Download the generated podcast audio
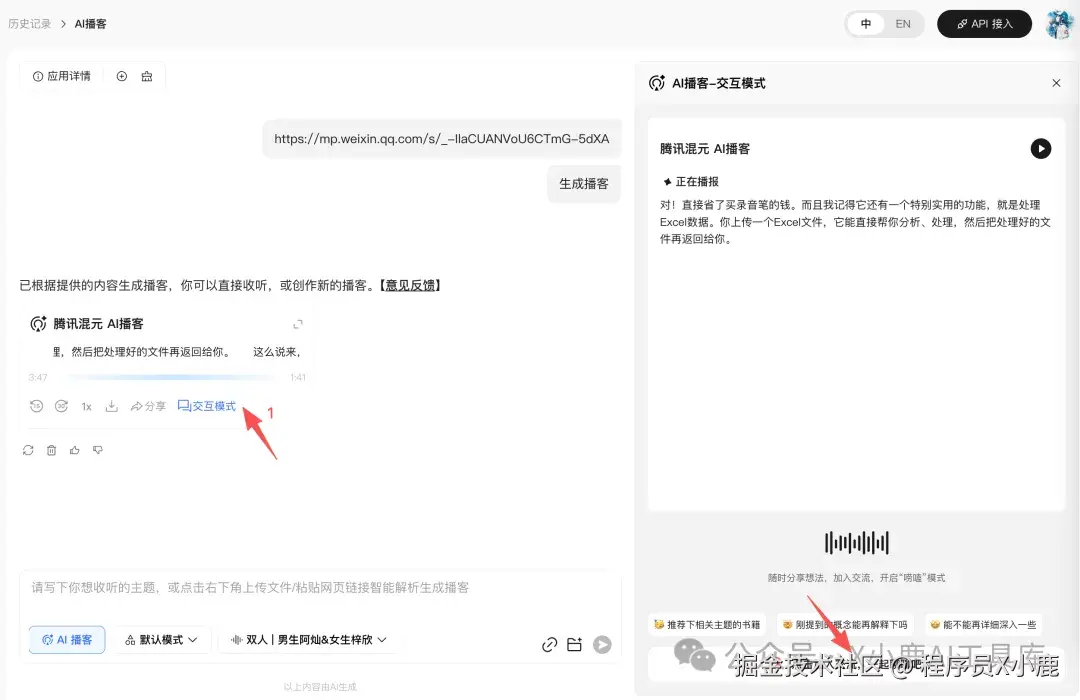The image size is (1080, 700). coord(113,406)
